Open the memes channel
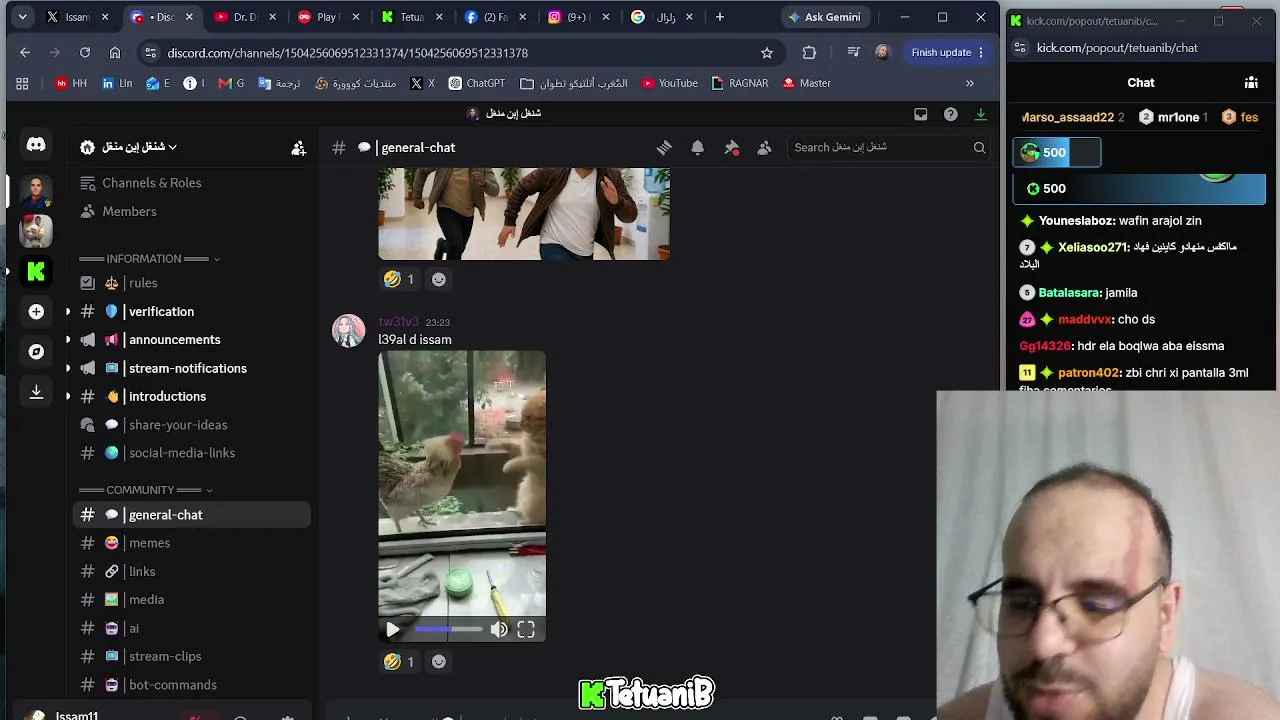 (192, 543)
